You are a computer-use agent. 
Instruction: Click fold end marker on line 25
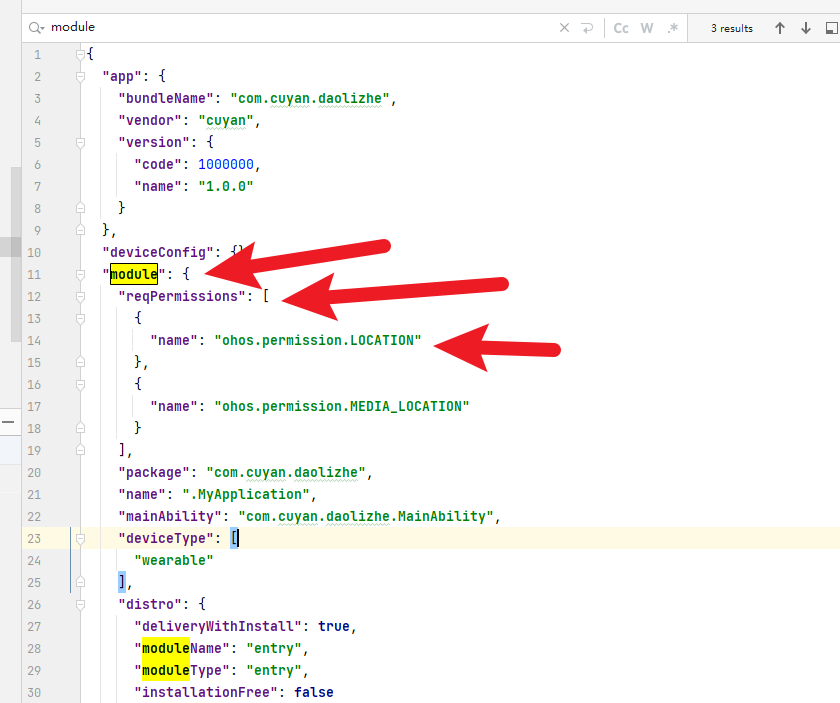tap(80, 582)
